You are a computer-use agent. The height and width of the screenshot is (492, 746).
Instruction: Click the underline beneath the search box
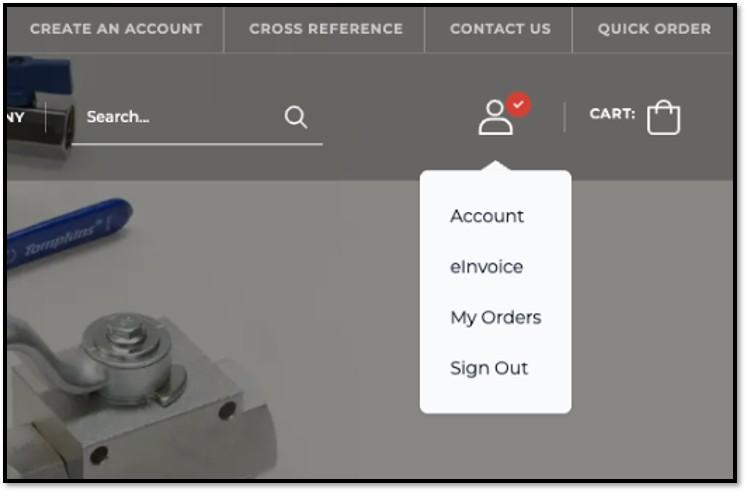click(197, 144)
